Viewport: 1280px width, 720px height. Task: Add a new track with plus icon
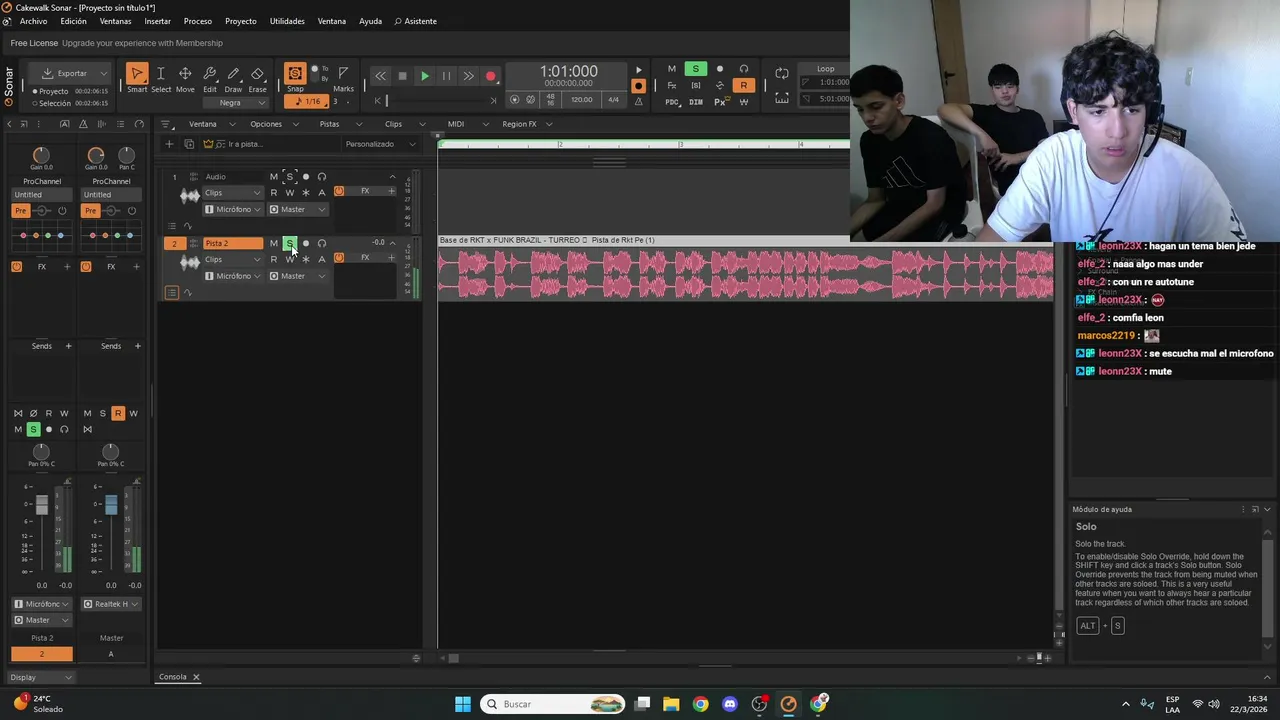pyautogui.click(x=169, y=144)
